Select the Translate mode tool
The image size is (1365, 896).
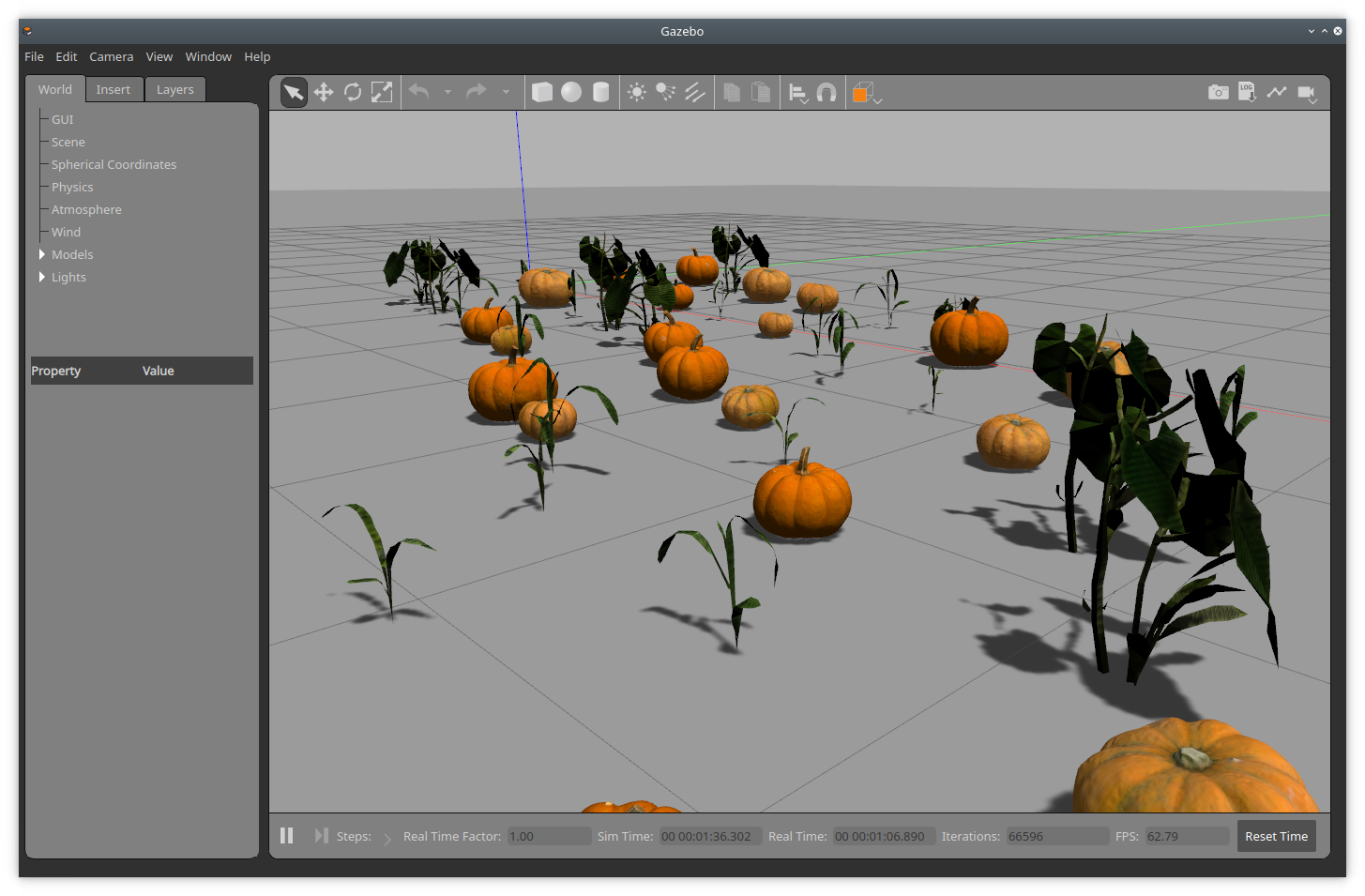[324, 92]
